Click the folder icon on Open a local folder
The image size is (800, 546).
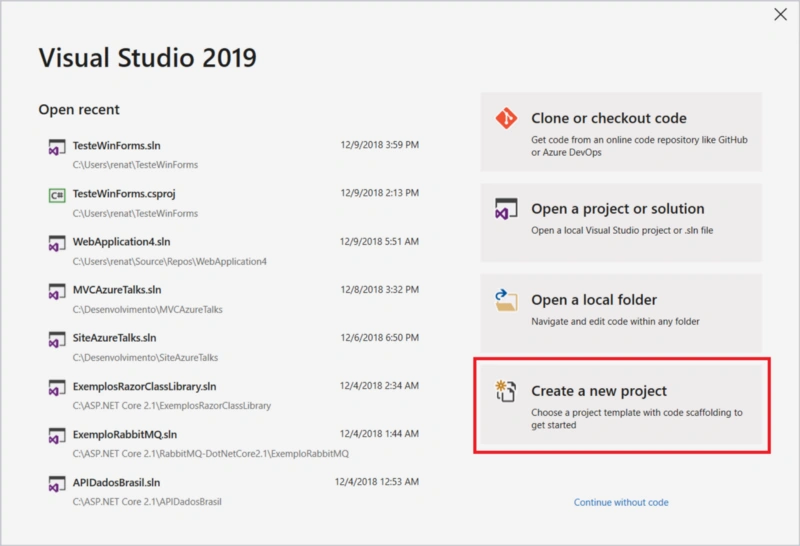pos(506,300)
